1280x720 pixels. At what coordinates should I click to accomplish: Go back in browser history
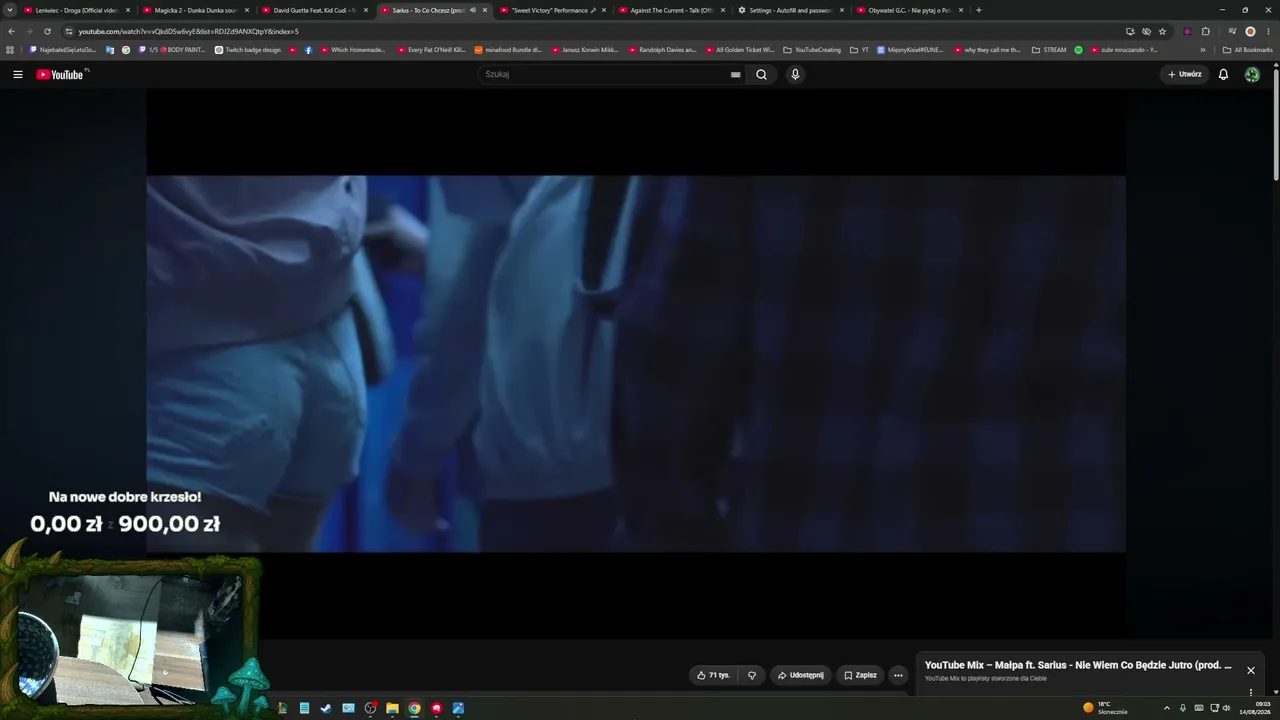pyautogui.click(x=11, y=31)
